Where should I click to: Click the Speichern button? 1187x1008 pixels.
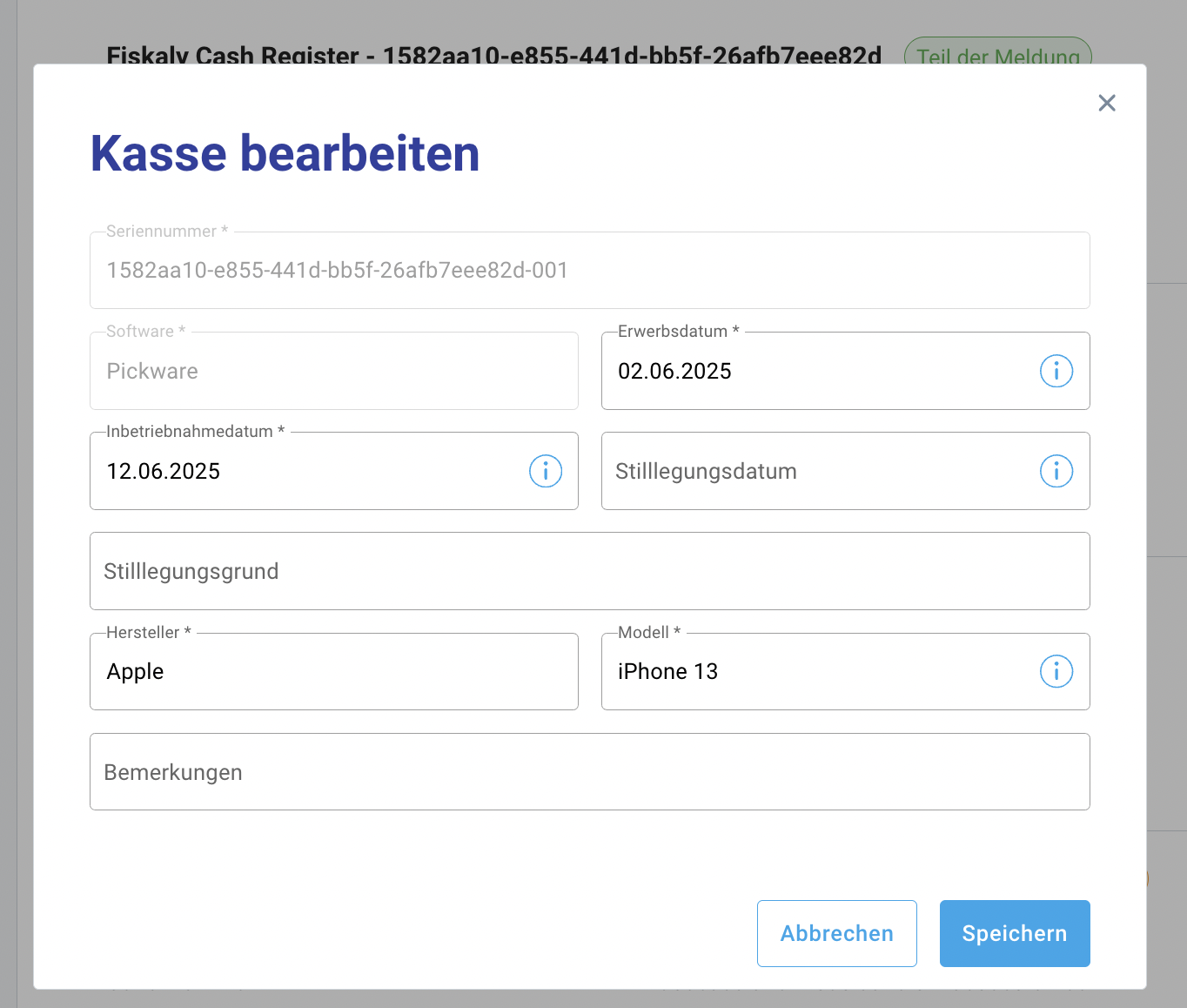pos(1014,933)
